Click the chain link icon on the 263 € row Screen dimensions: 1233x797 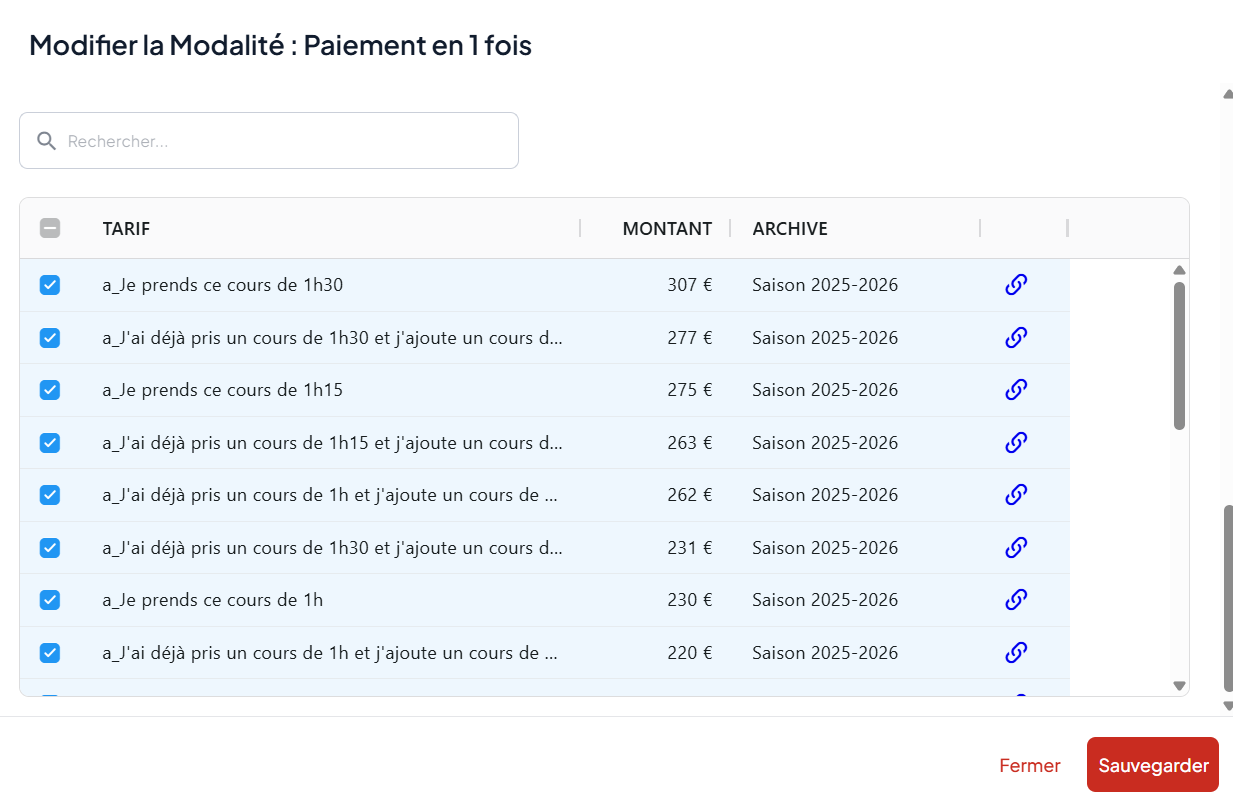(x=1015, y=442)
